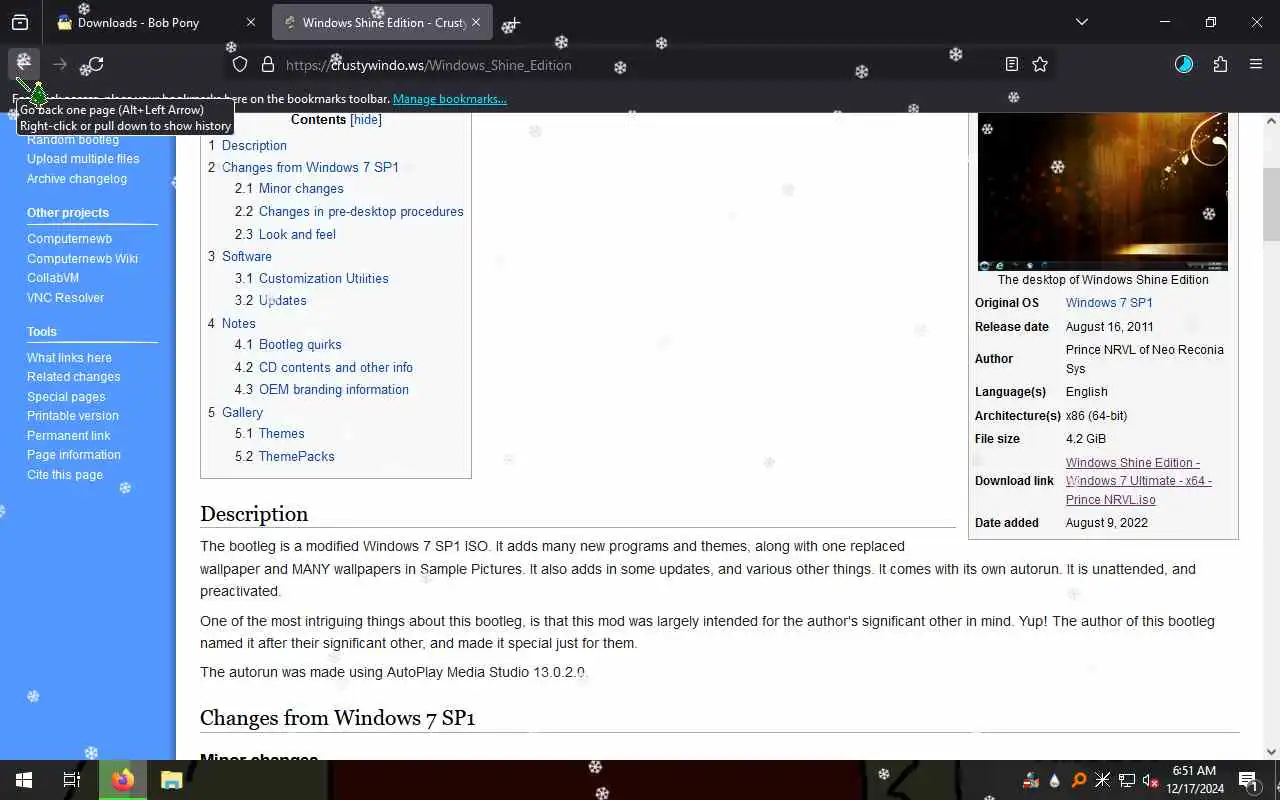1280x800 pixels.
Task: Jump to Gallery section in contents
Action: (242, 412)
